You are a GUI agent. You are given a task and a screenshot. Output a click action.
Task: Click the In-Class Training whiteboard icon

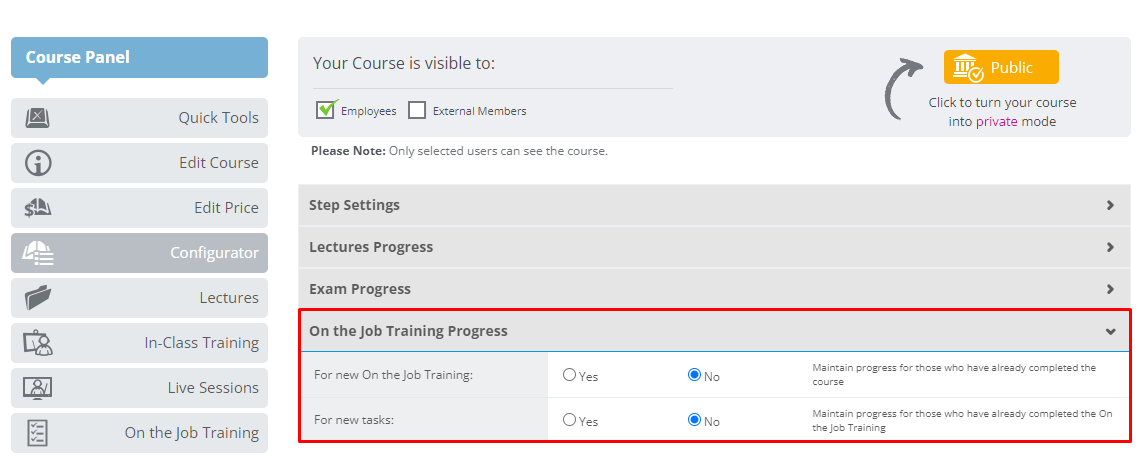coord(38,343)
